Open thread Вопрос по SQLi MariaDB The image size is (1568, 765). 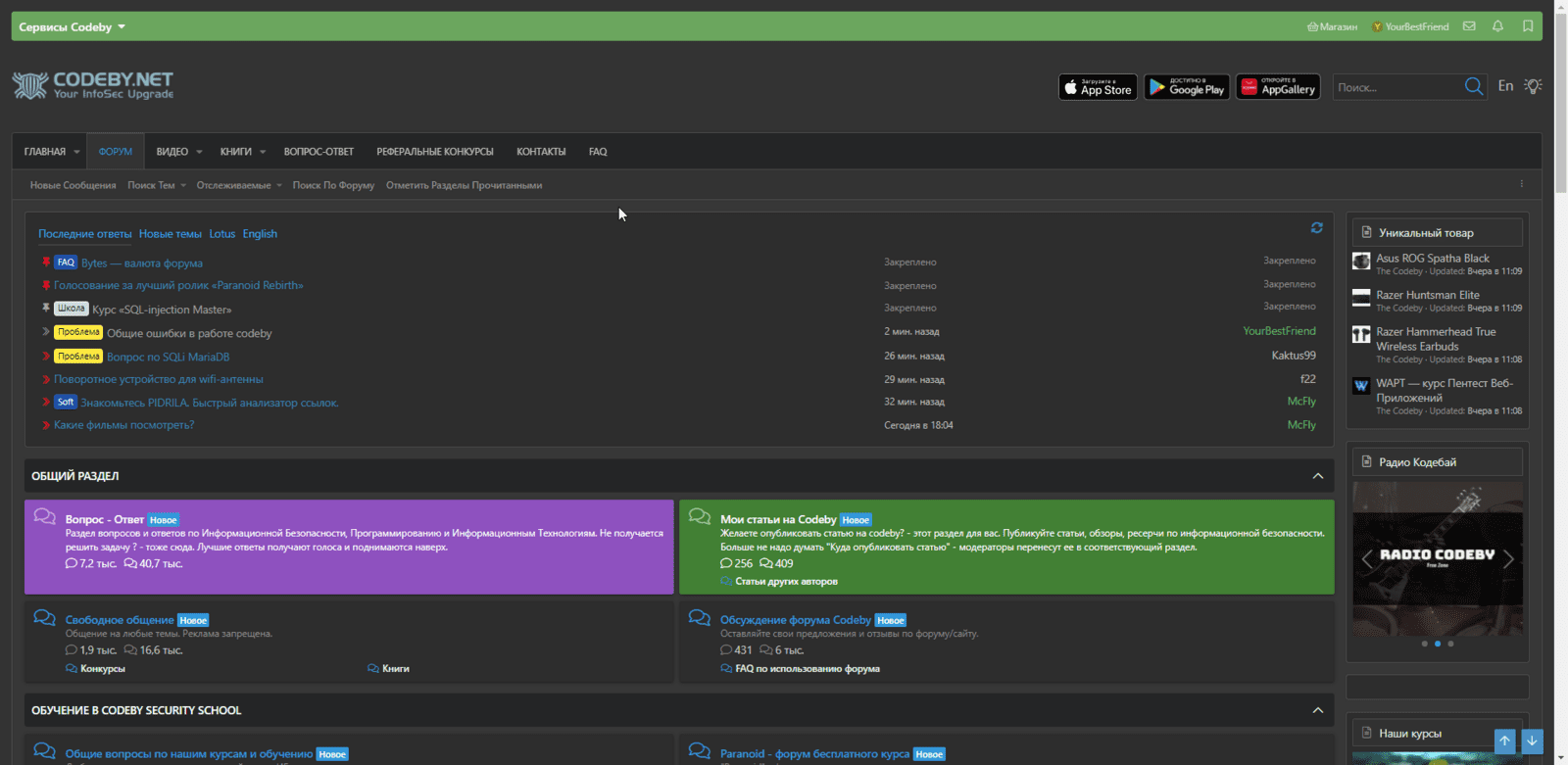pyautogui.click(x=168, y=358)
